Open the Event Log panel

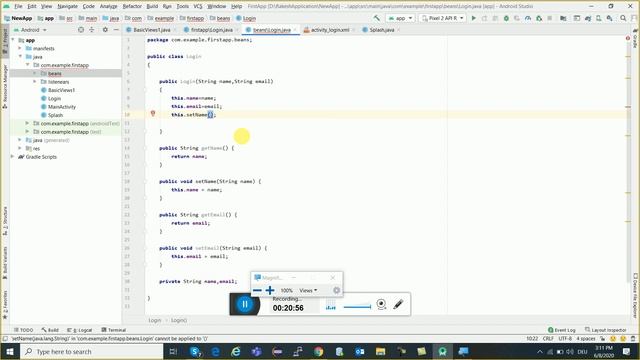click(562, 330)
